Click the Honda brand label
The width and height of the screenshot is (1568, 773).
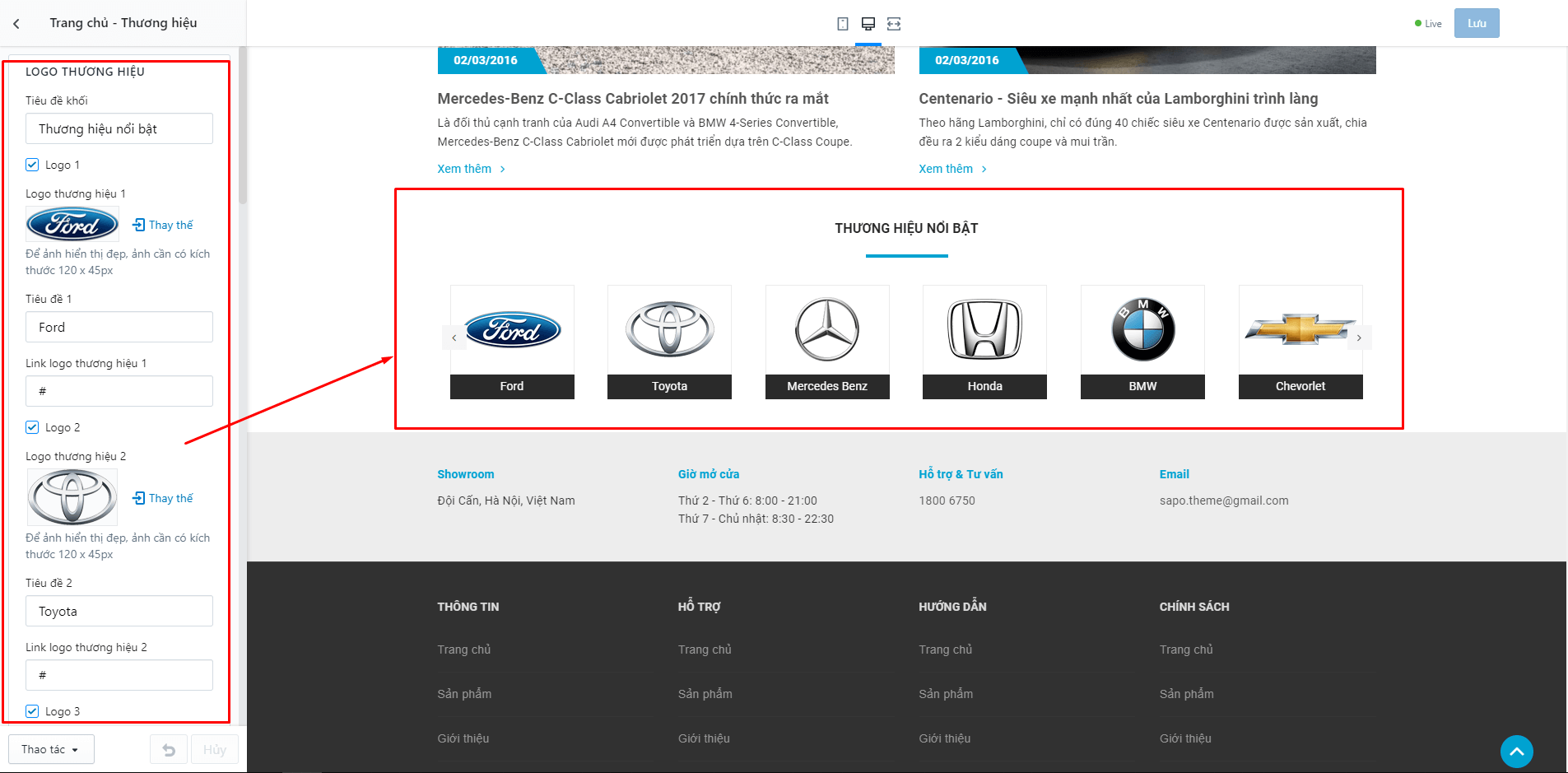coord(985,386)
